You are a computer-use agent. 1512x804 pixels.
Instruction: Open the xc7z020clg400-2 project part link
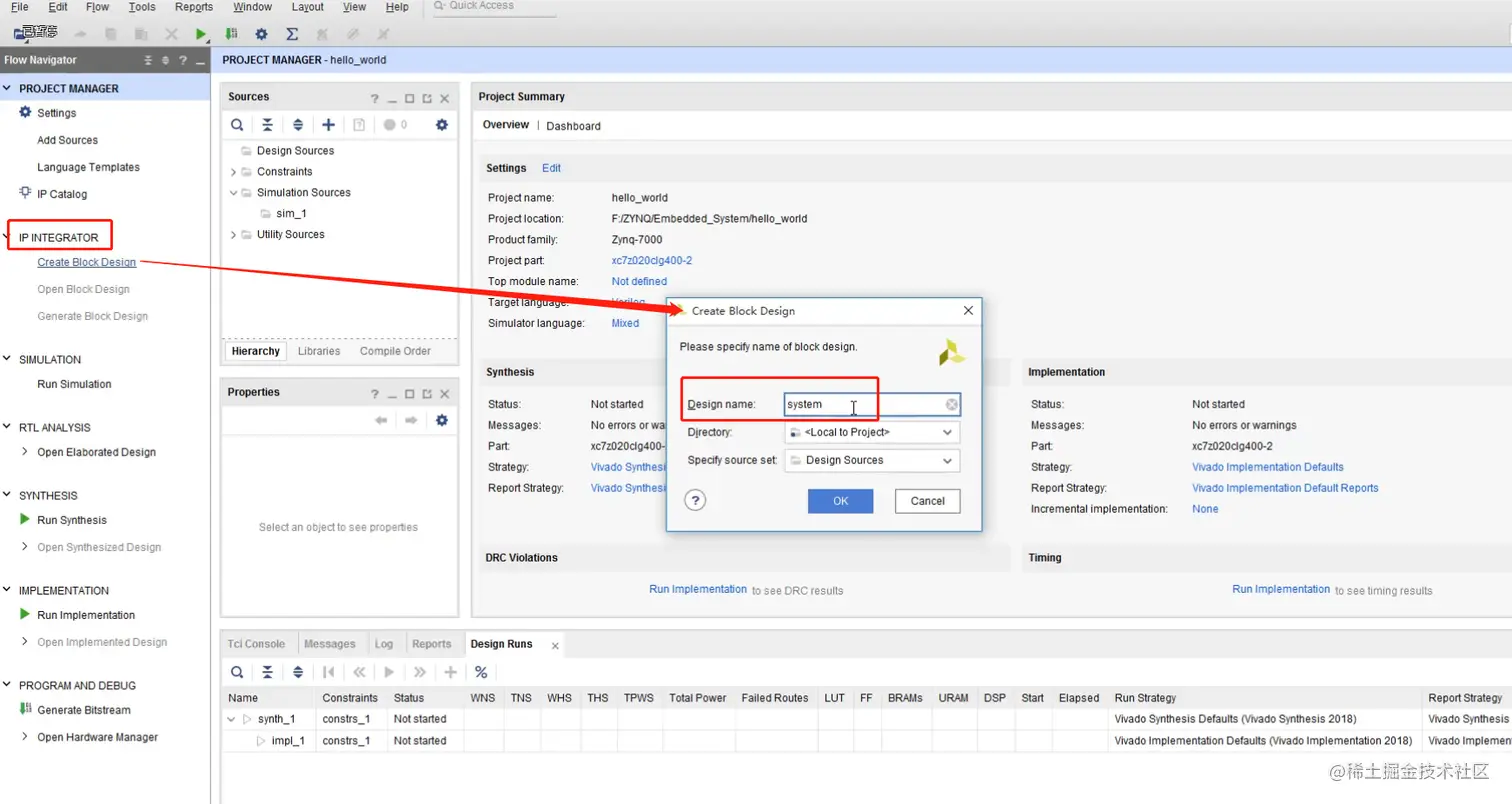tap(652, 260)
